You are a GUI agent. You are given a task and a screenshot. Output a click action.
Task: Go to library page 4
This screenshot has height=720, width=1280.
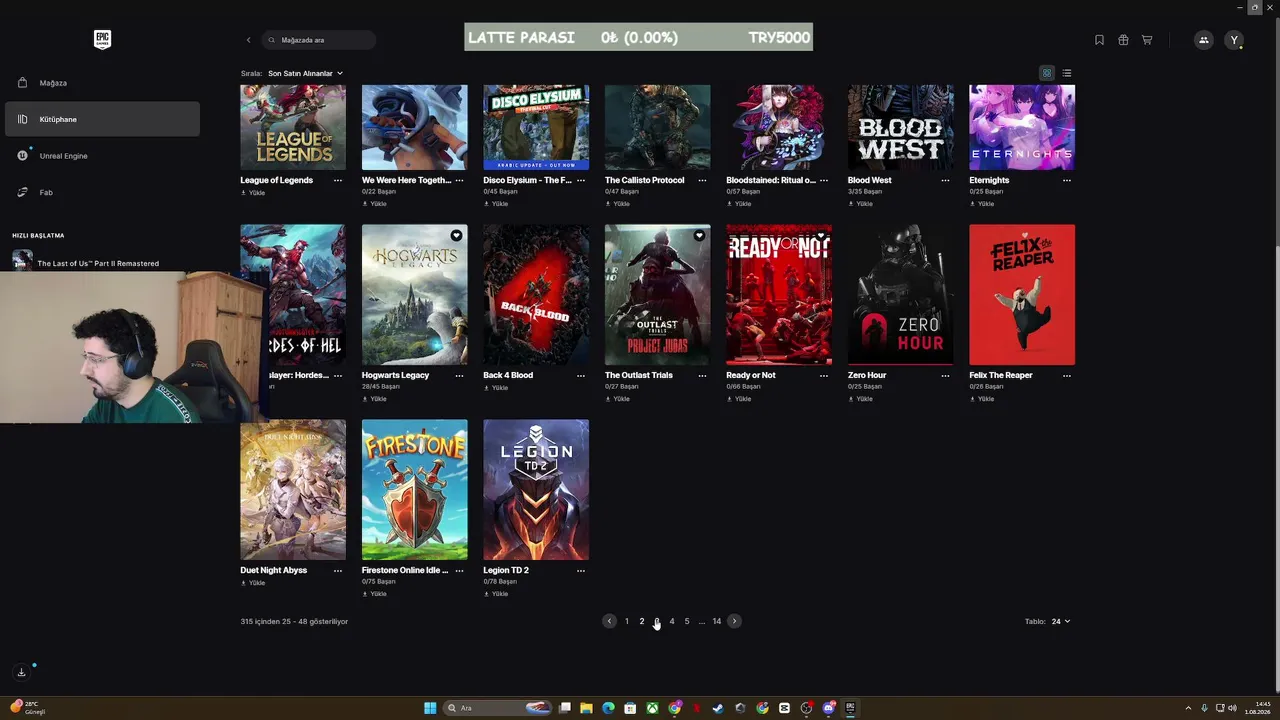click(x=672, y=621)
